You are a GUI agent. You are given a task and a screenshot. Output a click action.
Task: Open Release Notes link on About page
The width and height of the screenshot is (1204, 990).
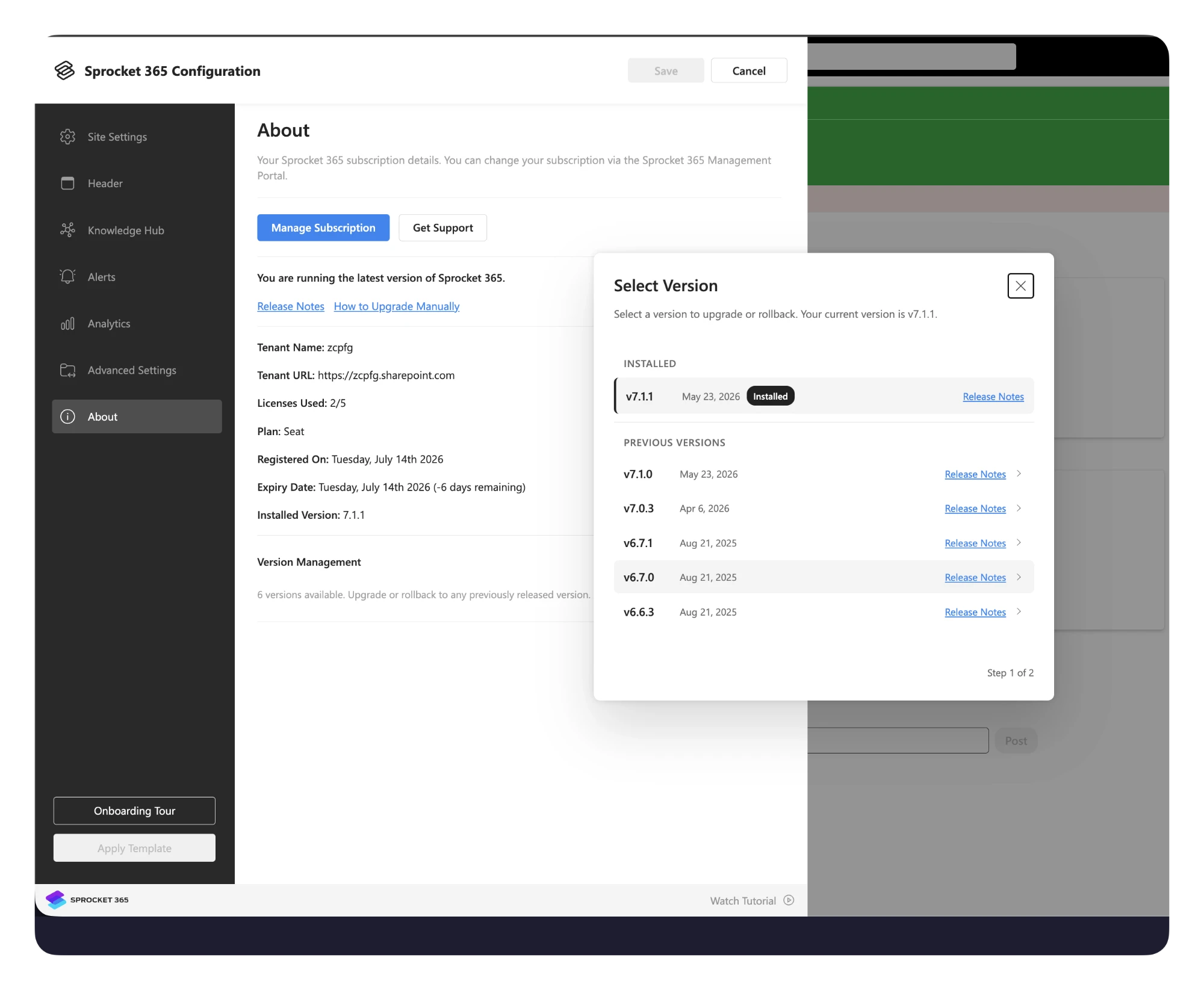(x=291, y=306)
